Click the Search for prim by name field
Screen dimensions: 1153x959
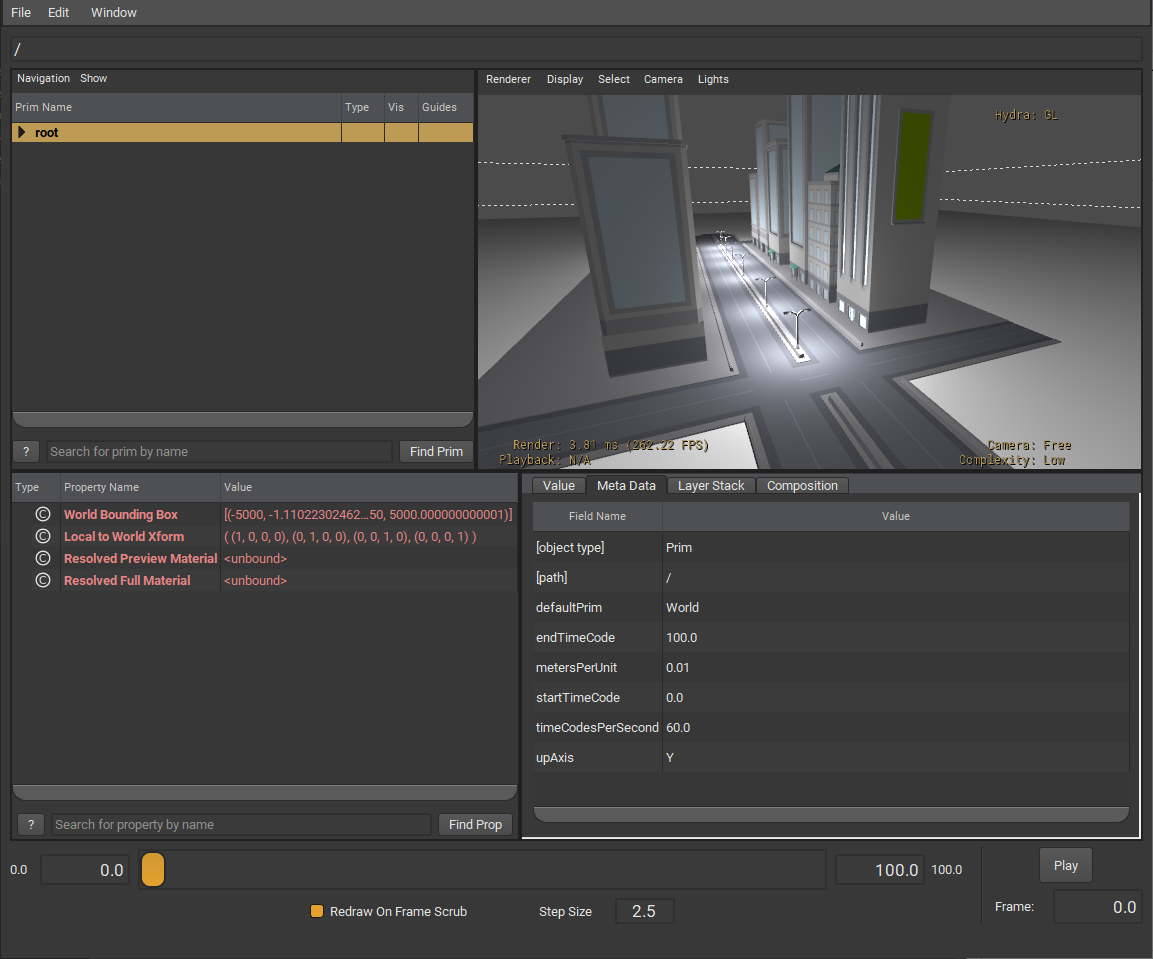pos(220,452)
